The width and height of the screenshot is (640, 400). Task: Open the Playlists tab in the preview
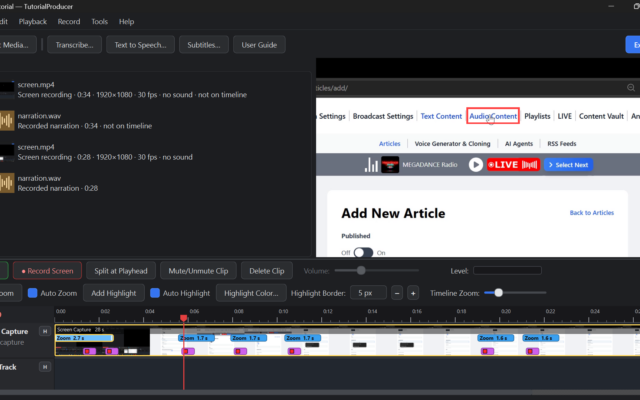[x=537, y=116]
